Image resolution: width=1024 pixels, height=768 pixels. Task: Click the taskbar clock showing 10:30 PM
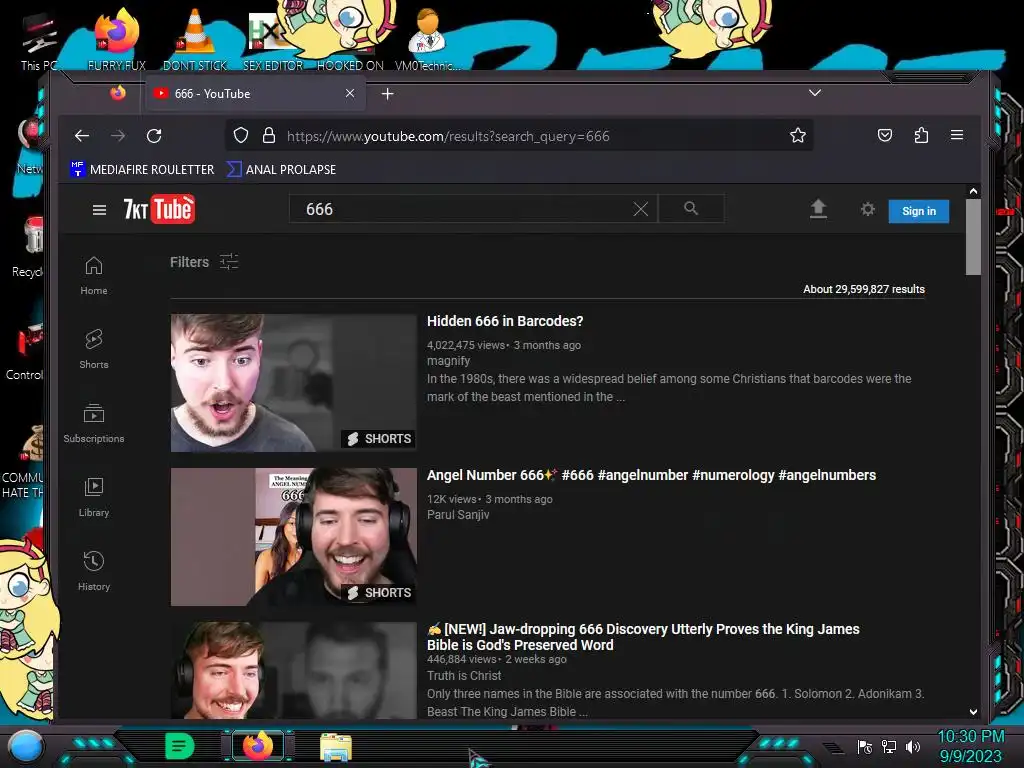coord(970,746)
